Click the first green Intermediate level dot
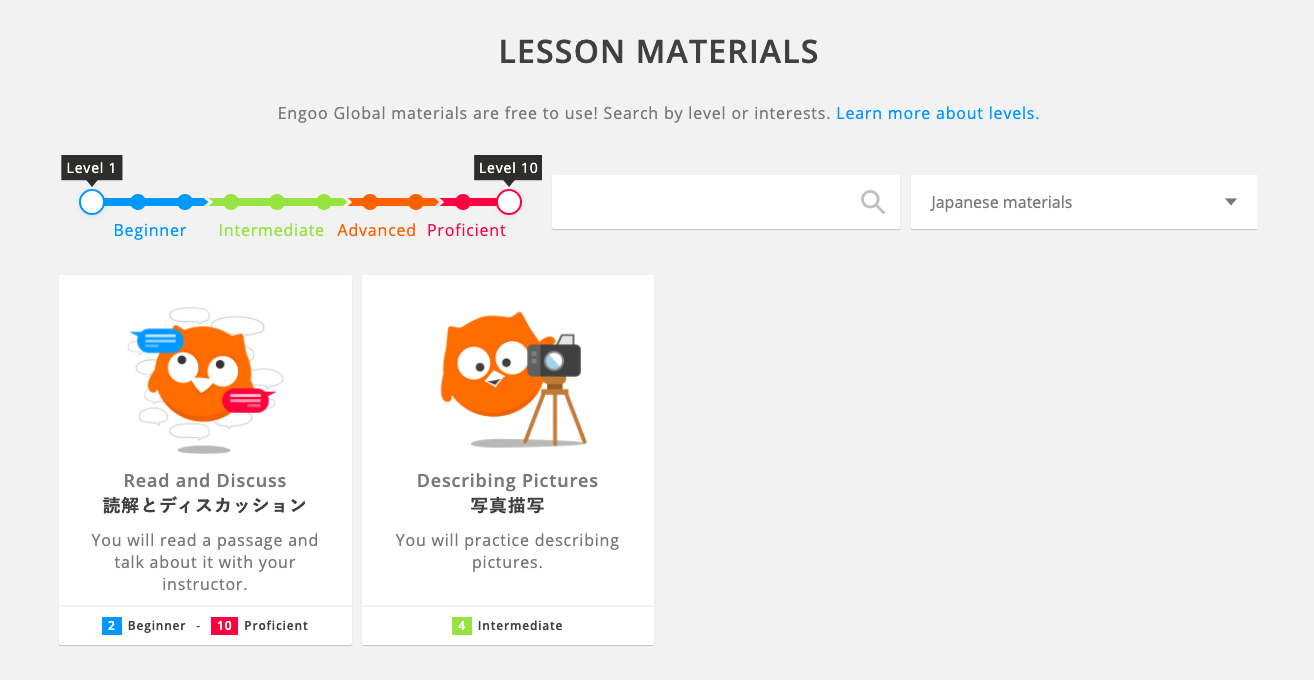1314x680 pixels. 231,202
